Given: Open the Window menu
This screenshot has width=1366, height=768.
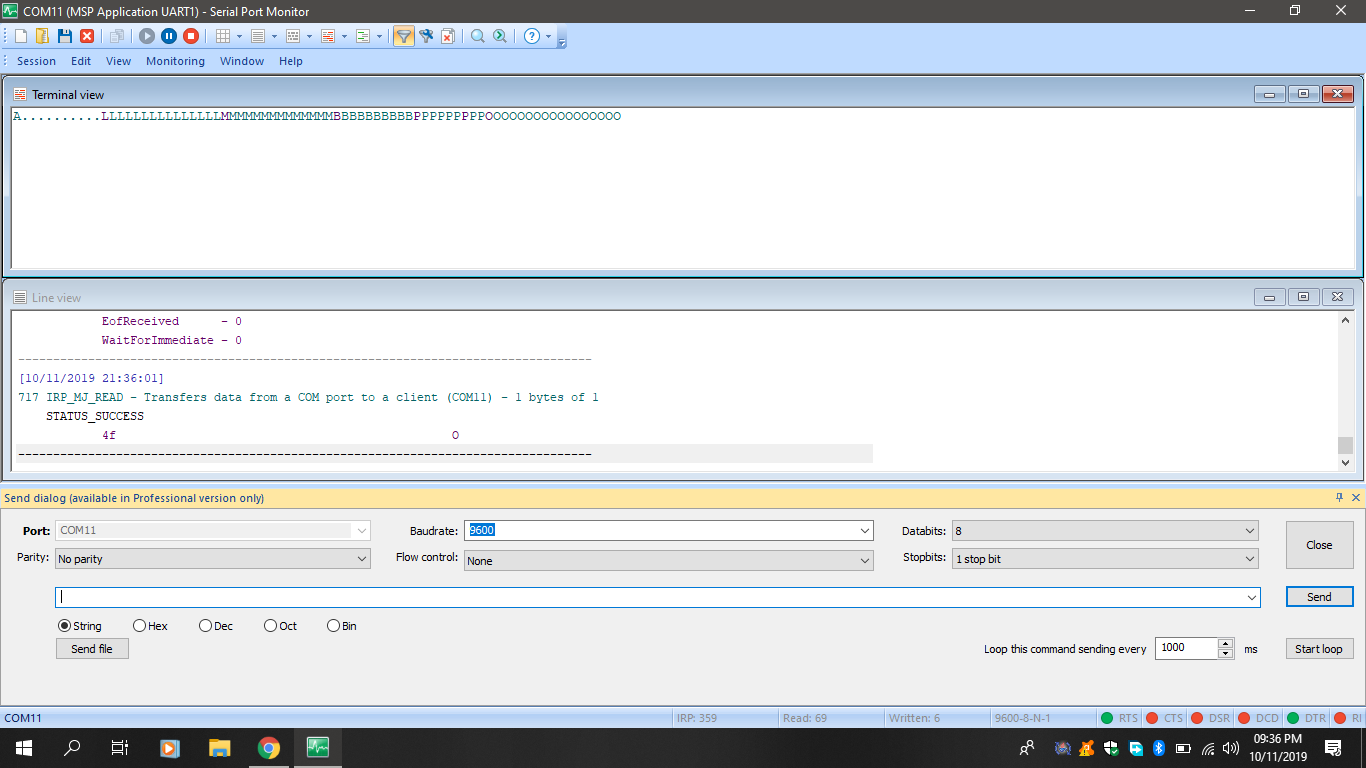Looking at the screenshot, I should click(x=242, y=61).
